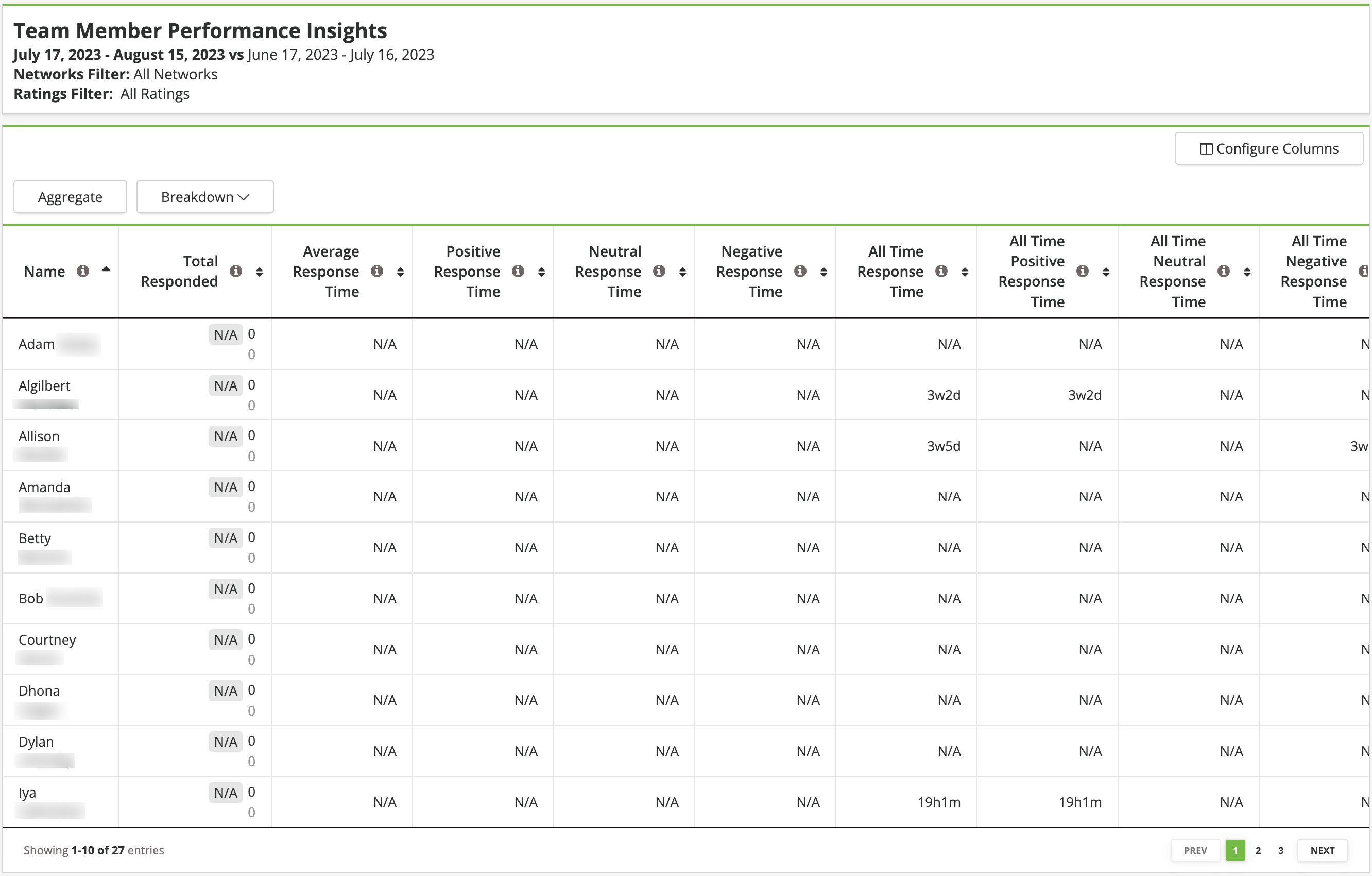The height and width of the screenshot is (876, 1372).
Task: Show info for All Time Response Time column
Action: pyautogui.click(x=942, y=271)
